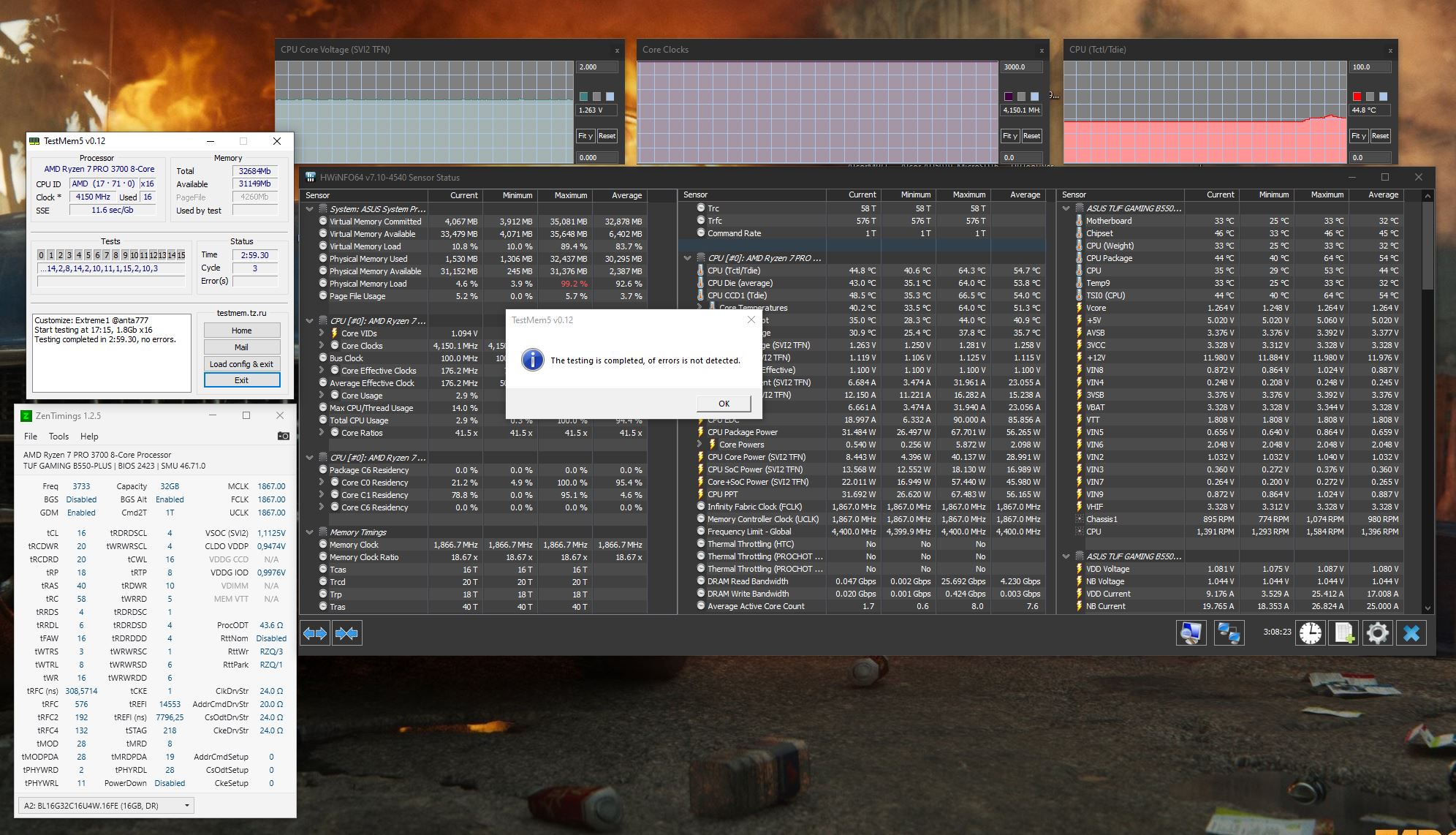Click Load config & exit button
Image resolution: width=1456 pixels, height=835 pixels.
tap(241, 364)
